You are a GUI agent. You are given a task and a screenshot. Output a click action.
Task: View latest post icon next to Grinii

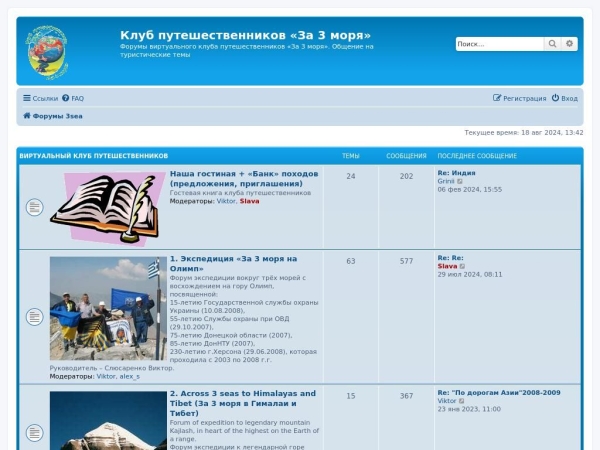[460, 181]
